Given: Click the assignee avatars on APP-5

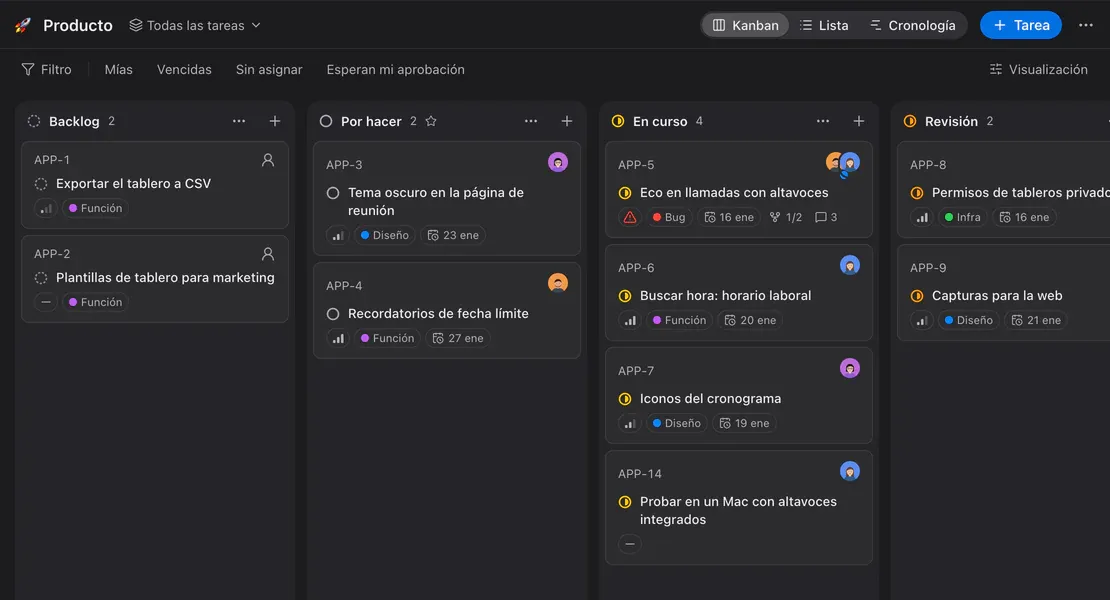Looking at the screenshot, I should coord(843,163).
